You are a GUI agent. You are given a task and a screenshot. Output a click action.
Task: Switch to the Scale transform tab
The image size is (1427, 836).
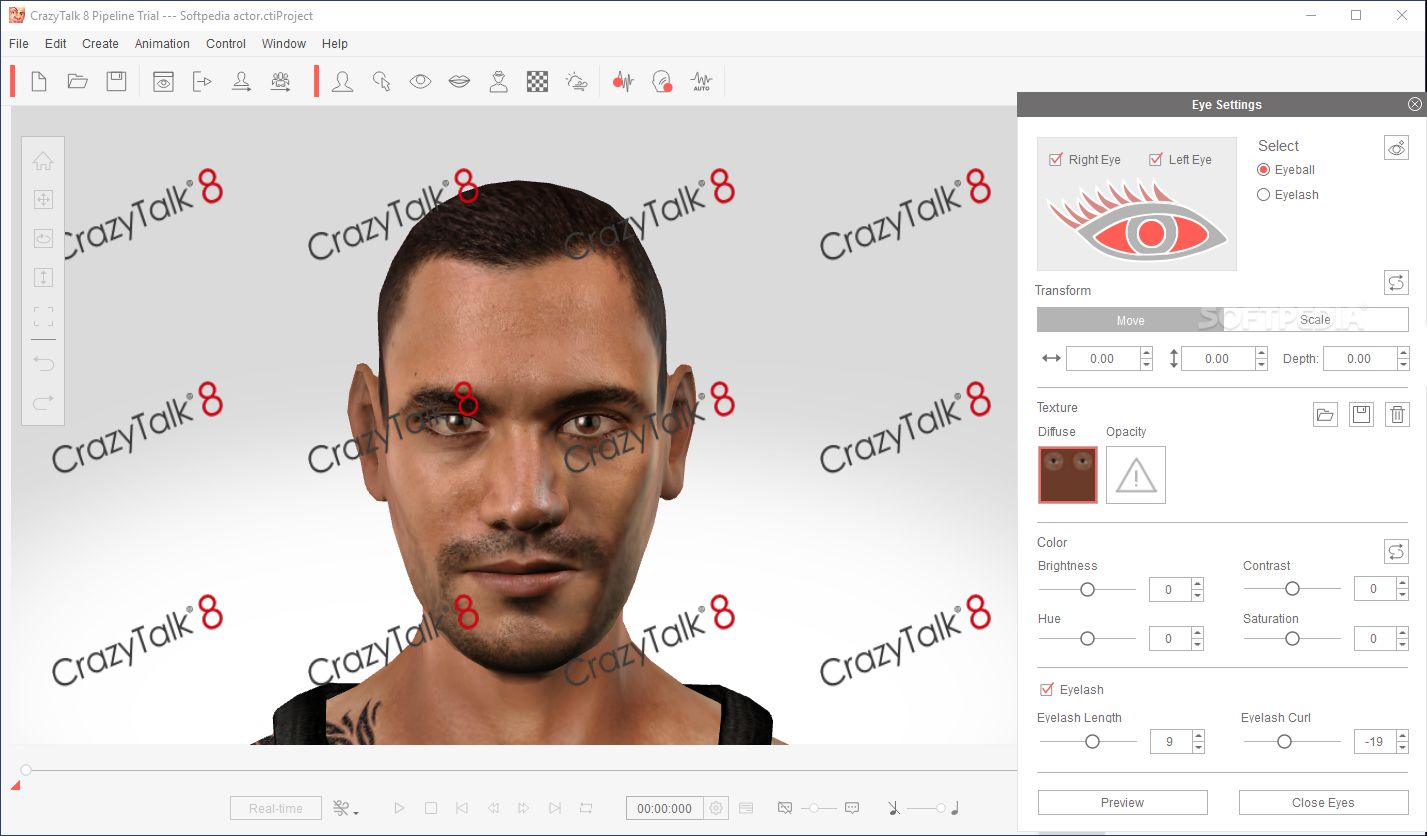click(1316, 320)
